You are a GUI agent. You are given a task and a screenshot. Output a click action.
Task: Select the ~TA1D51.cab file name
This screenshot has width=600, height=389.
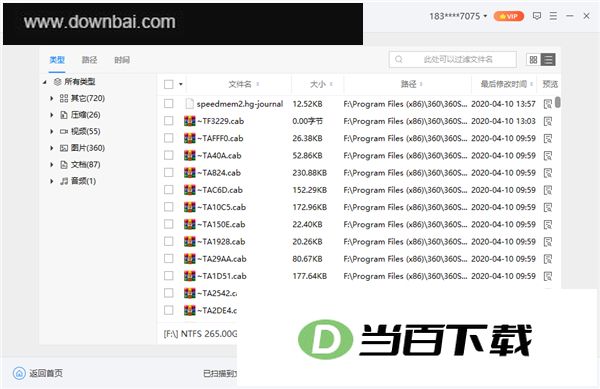[222, 276]
